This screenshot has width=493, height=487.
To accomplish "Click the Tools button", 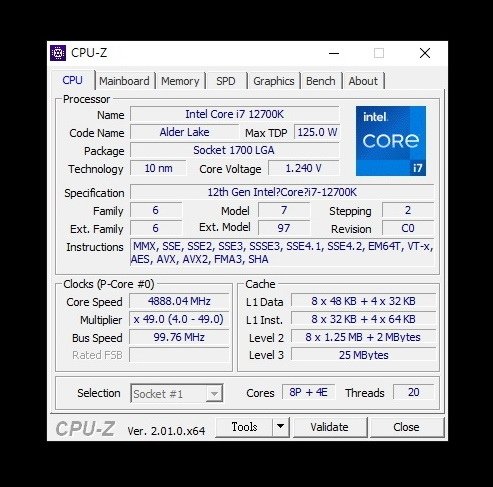I will 244,427.
